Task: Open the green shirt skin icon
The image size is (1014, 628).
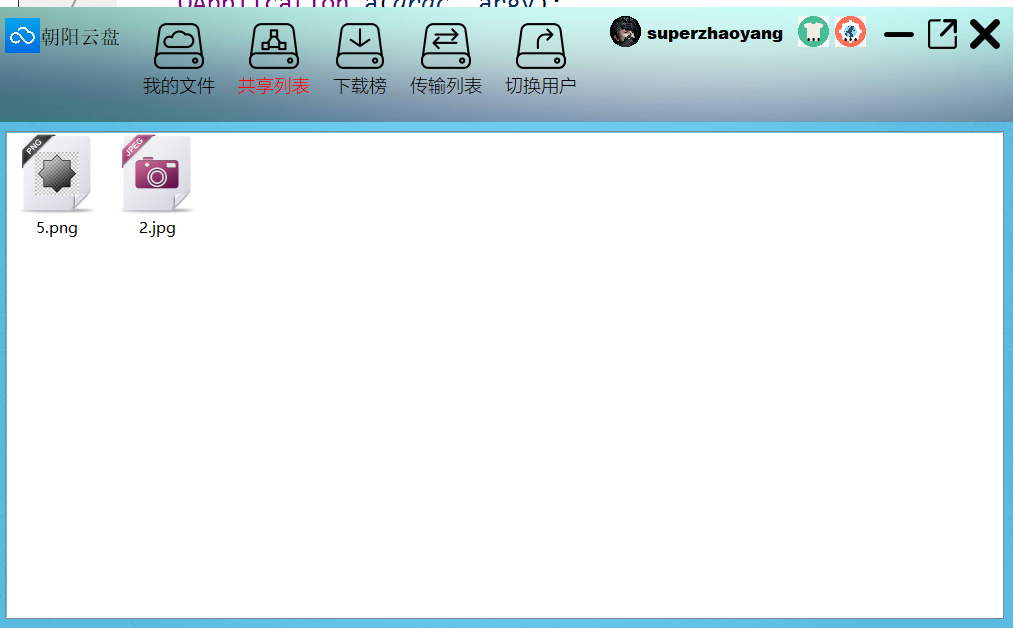Action: (x=813, y=32)
